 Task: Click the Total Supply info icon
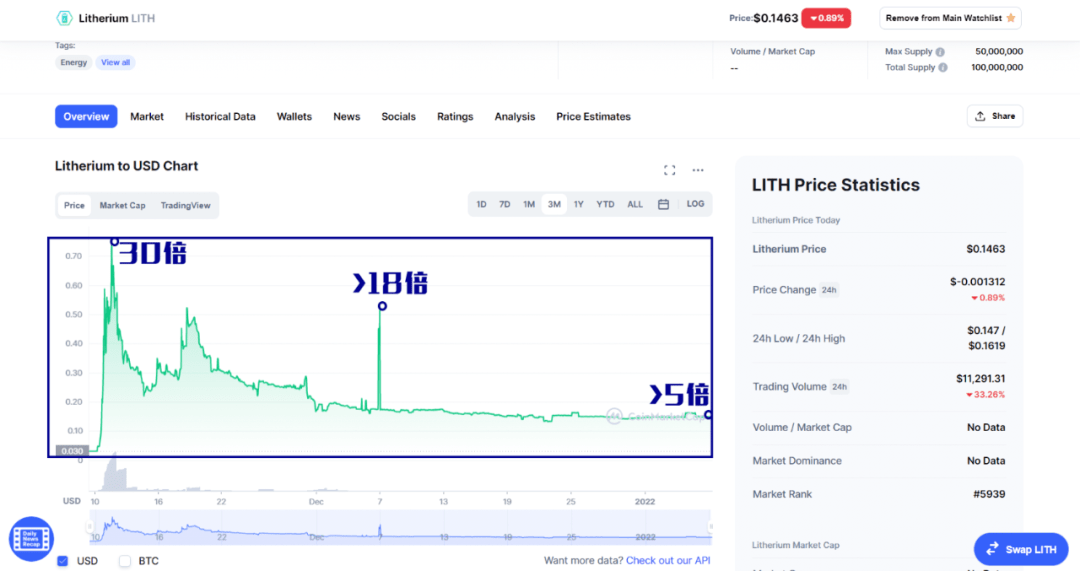943,68
